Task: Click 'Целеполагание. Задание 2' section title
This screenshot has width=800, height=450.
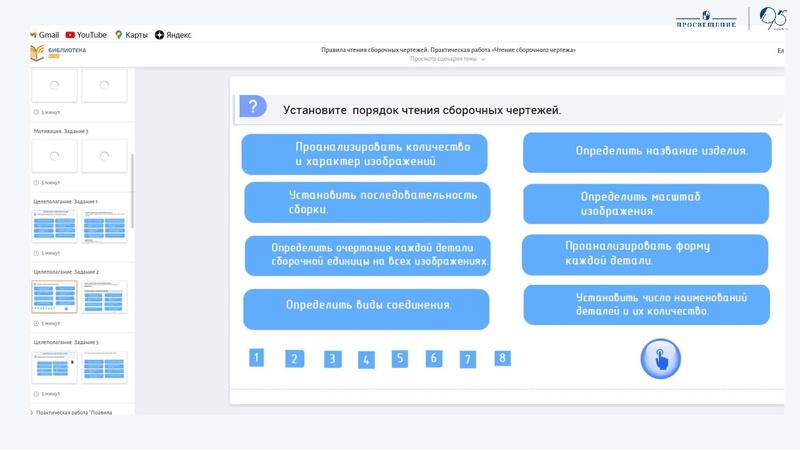Action: point(66,272)
